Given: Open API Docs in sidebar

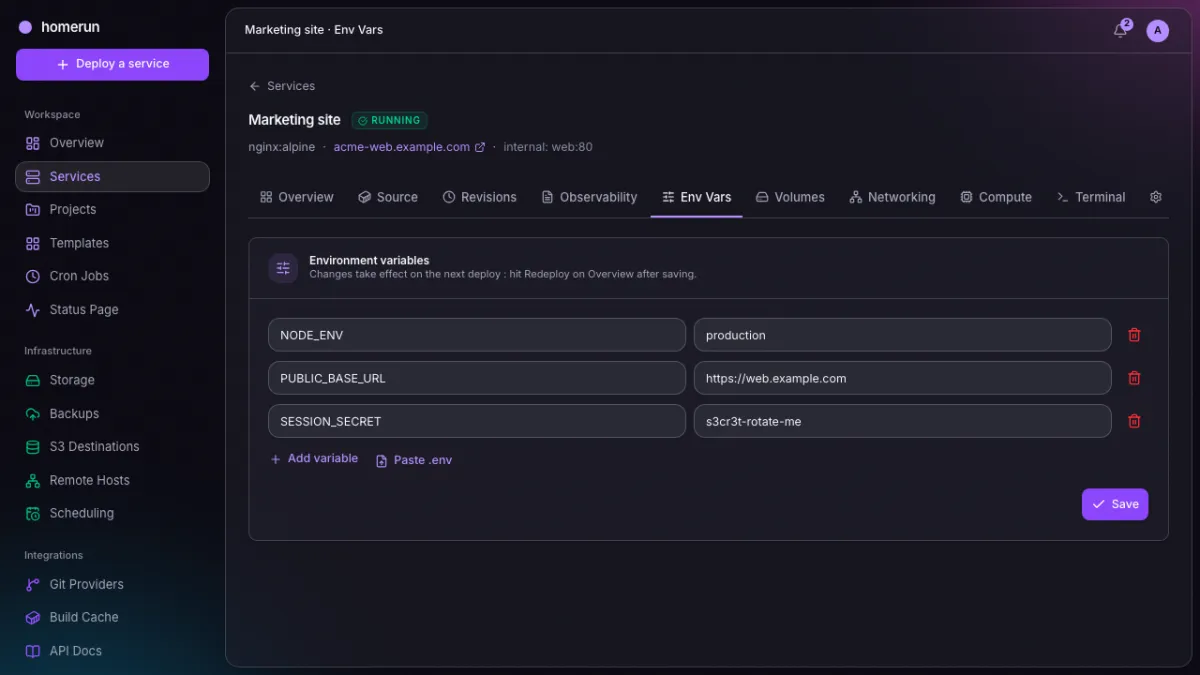Looking at the screenshot, I should 112,651.
